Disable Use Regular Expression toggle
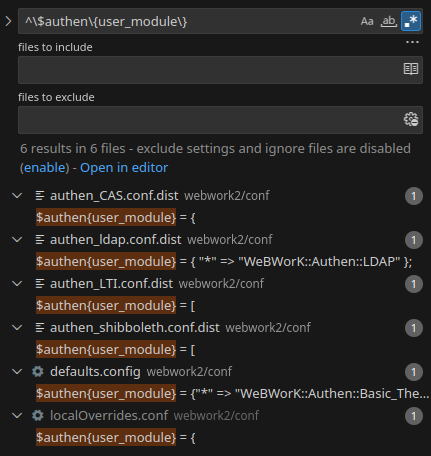 click(411, 21)
